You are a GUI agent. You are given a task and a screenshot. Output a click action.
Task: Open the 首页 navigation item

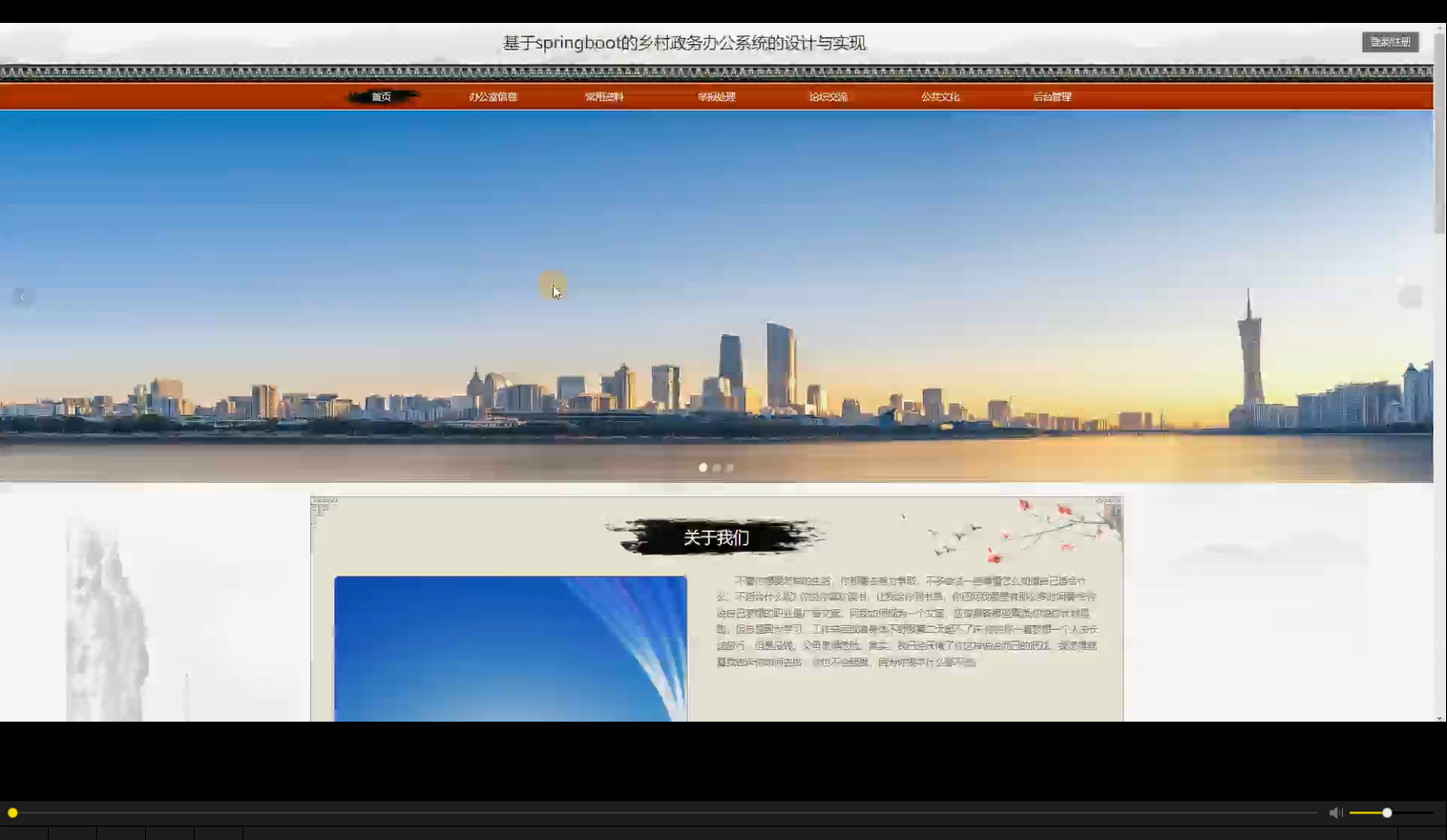(381, 95)
